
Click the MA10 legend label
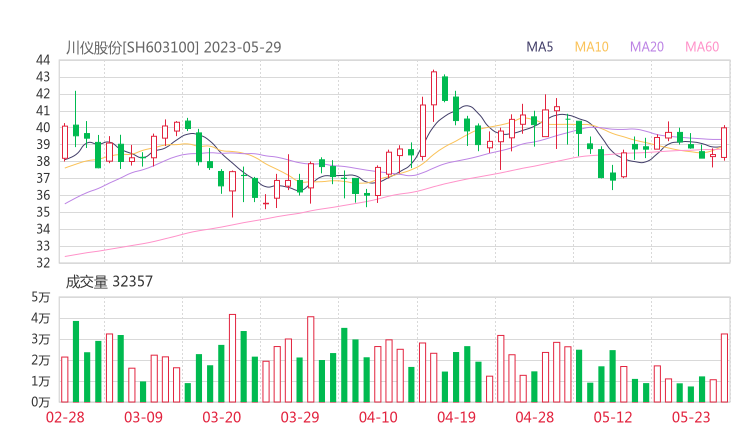[591, 47]
